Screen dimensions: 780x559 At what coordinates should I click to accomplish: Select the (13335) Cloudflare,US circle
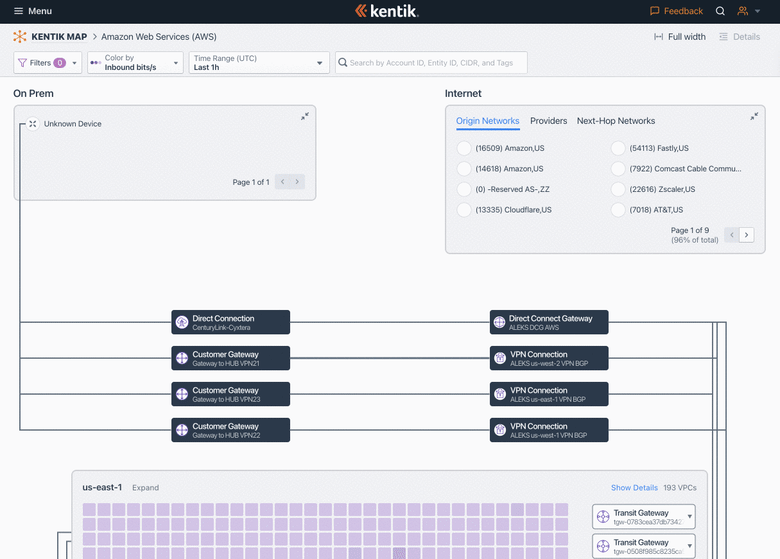(464, 210)
